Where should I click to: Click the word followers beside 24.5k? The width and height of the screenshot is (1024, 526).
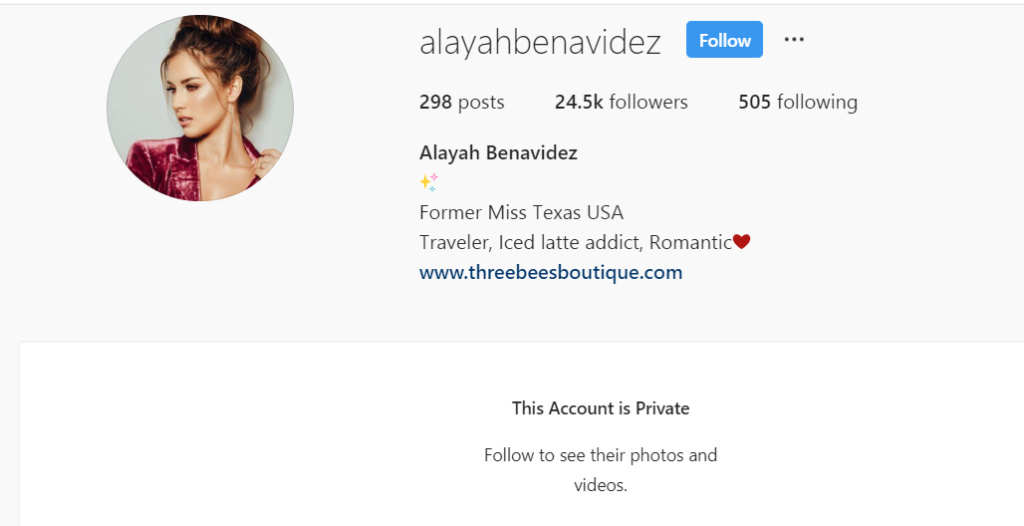[648, 102]
